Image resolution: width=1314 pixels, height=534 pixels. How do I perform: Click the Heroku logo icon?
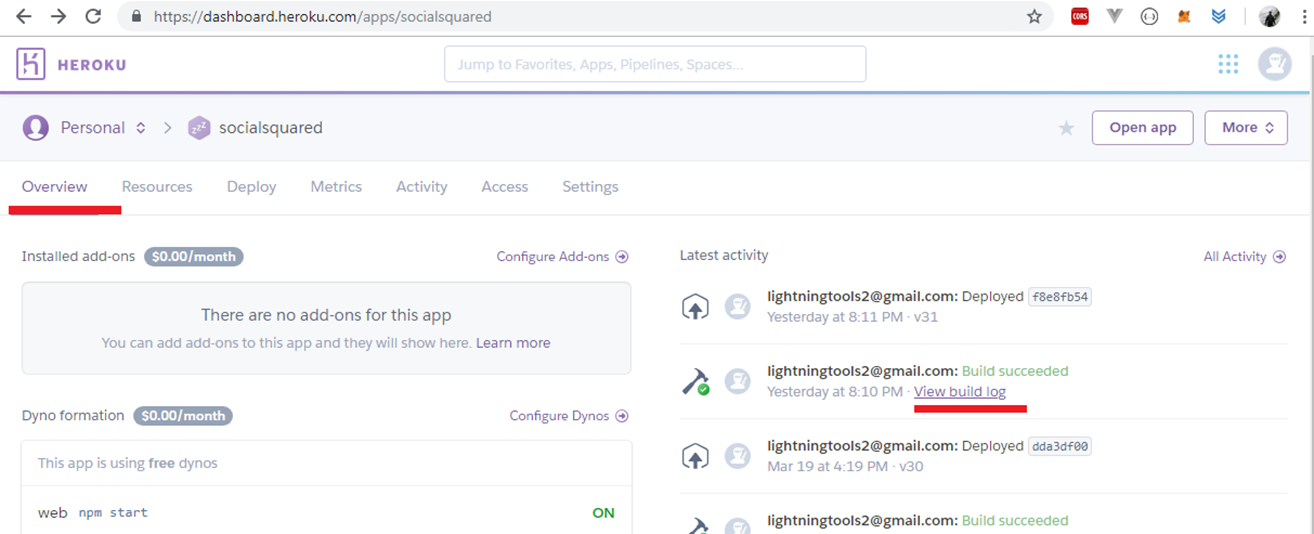(31, 65)
